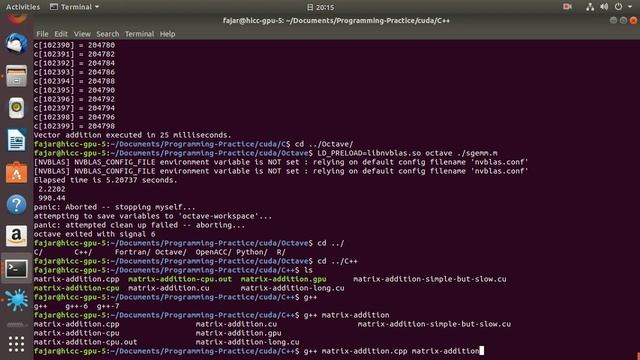Open the Edit menu

pyautogui.click(x=61, y=34)
